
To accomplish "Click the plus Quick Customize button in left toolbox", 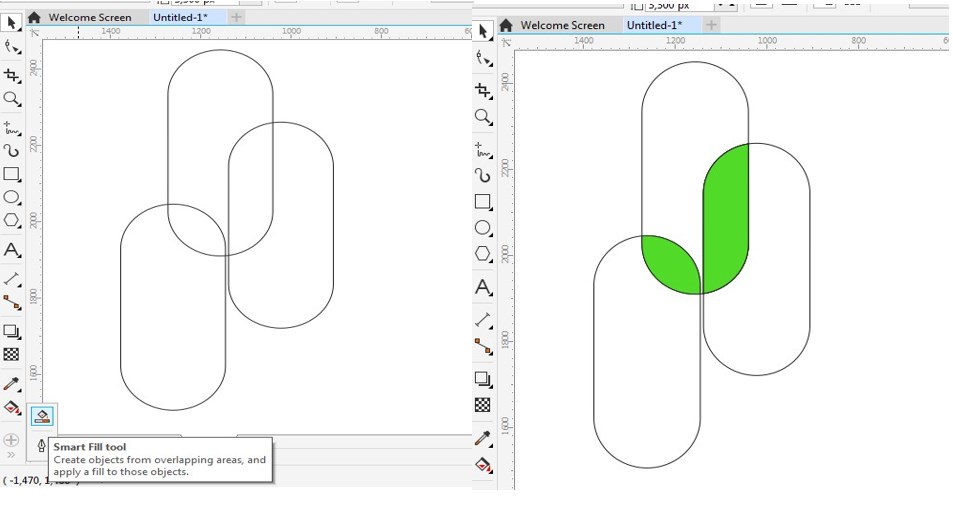I will coord(11,440).
